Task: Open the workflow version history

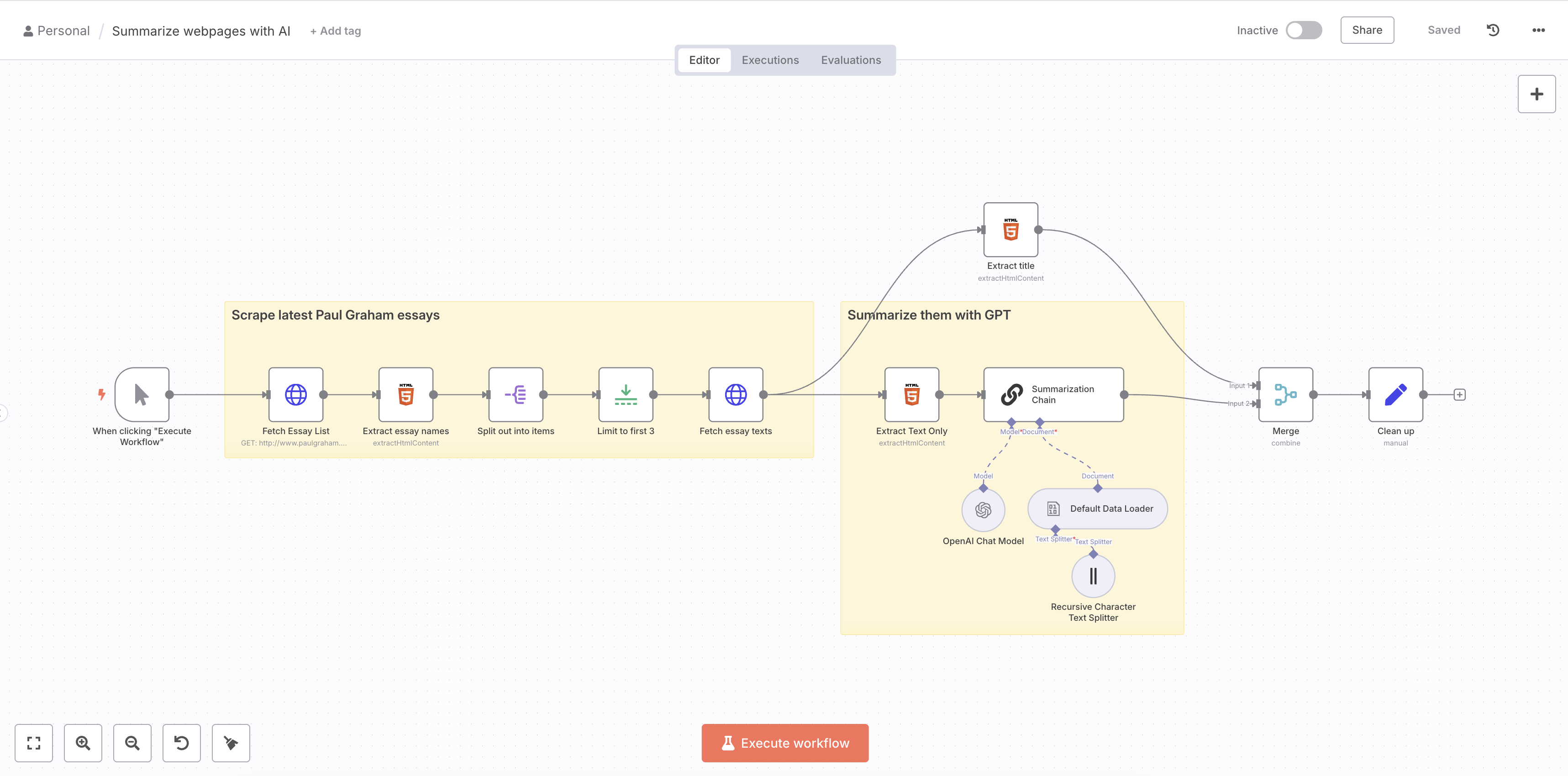Action: pos(1493,31)
